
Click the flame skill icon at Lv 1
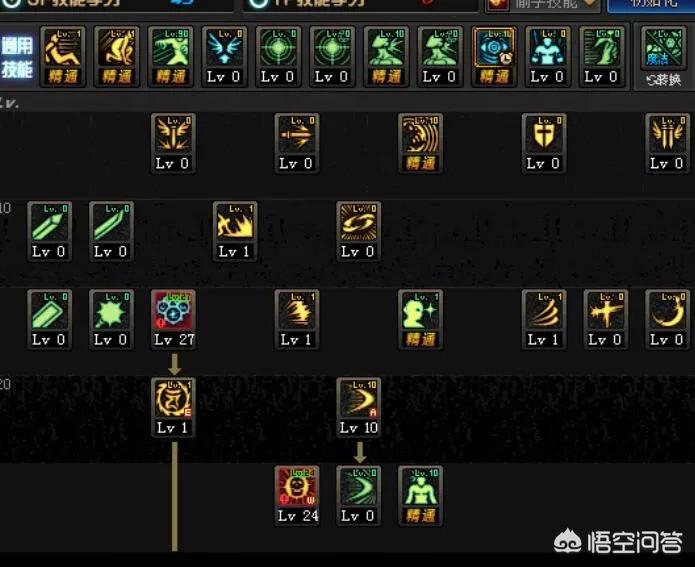(x=235, y=231)
